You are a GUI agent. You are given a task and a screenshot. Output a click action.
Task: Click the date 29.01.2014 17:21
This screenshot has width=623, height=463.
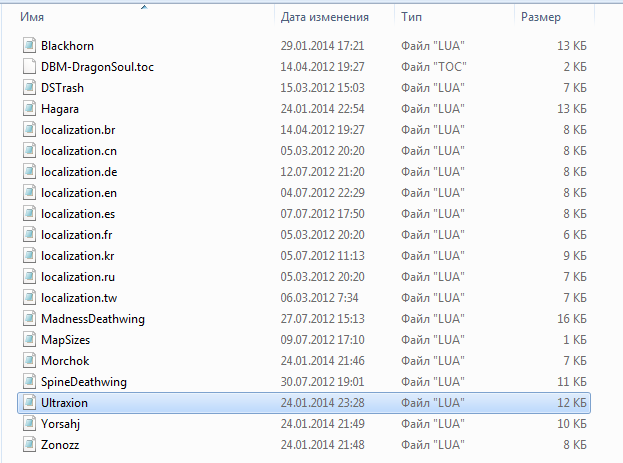[322, 46]
